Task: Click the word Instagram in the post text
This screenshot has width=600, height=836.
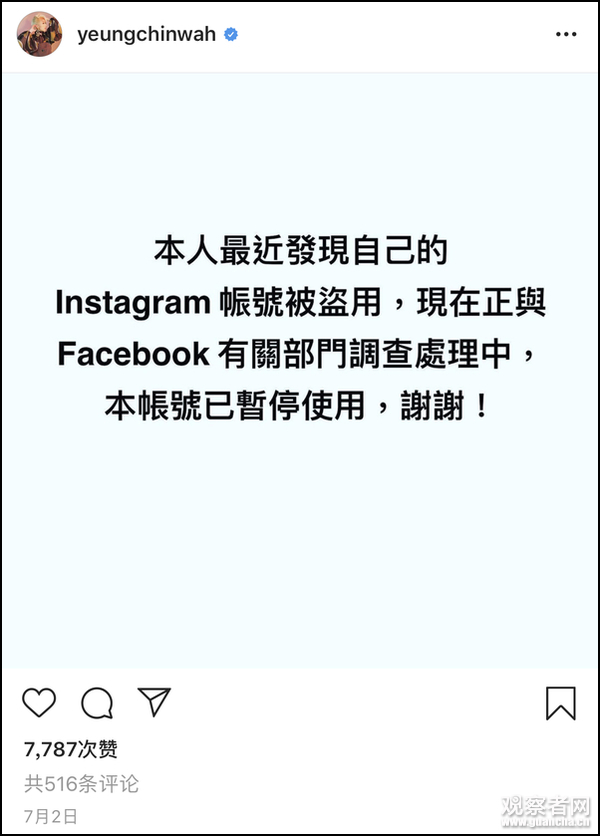Action: 133,303
